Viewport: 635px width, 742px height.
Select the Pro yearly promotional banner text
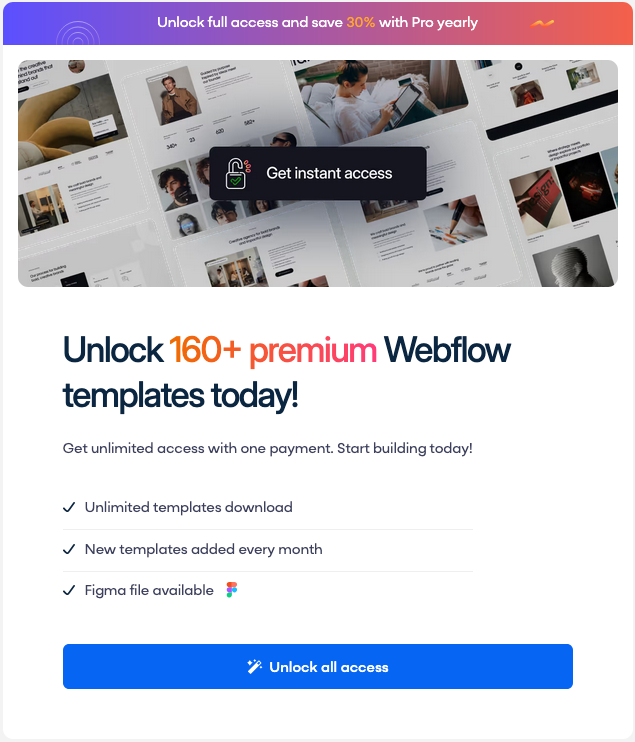coord(318,22)
